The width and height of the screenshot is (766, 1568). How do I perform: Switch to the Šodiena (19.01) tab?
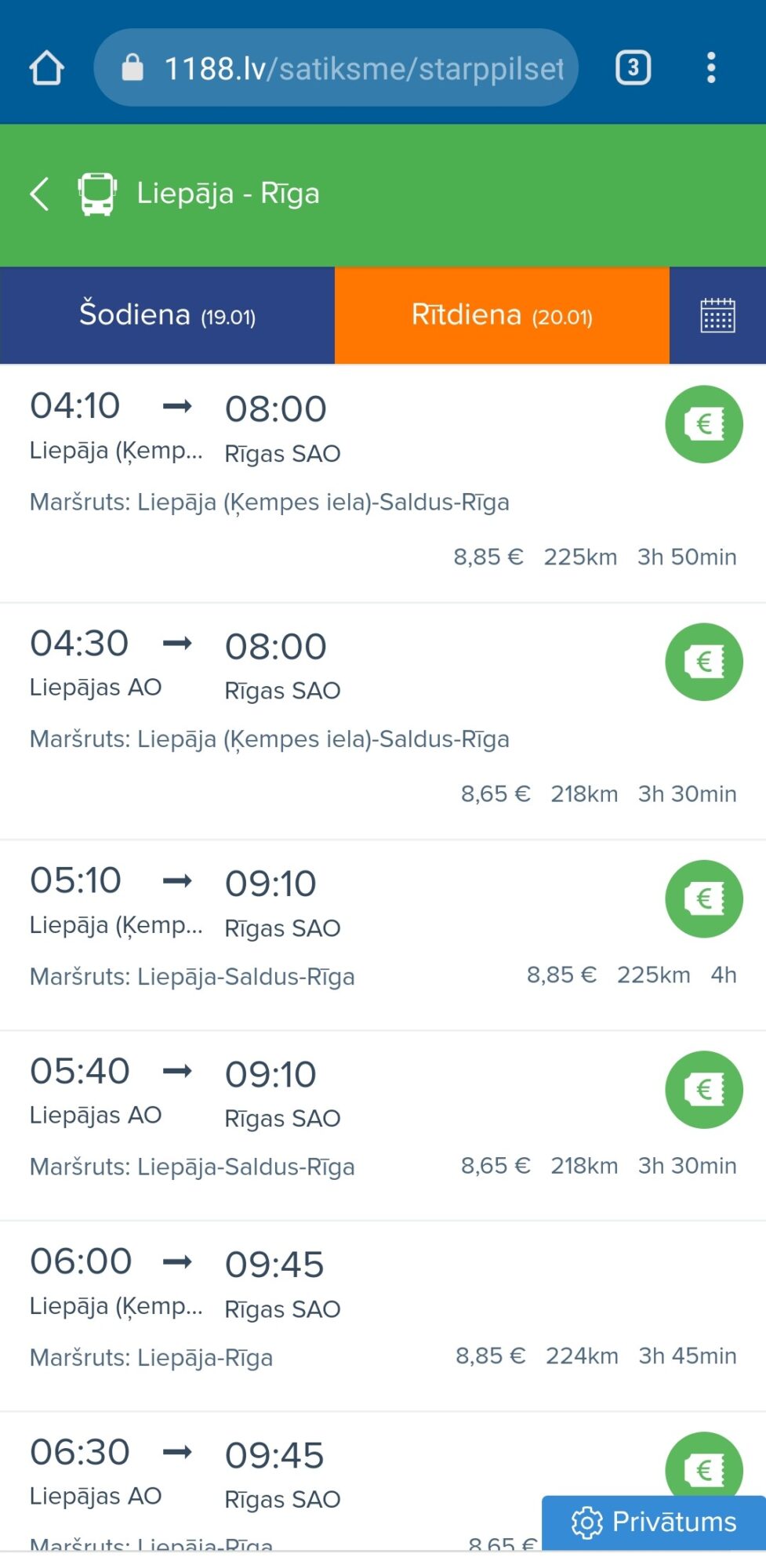tap(168, 315)
